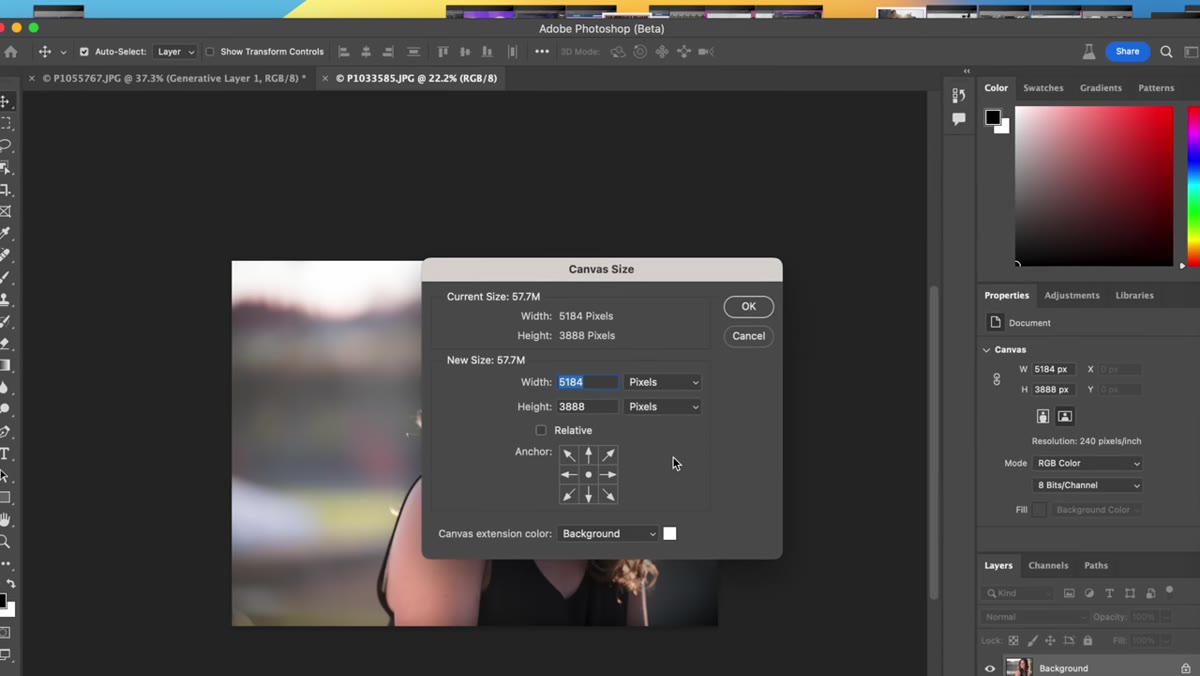Open the search magnifier icon beside Share

pyautogui.click(x=1166, y=51)
